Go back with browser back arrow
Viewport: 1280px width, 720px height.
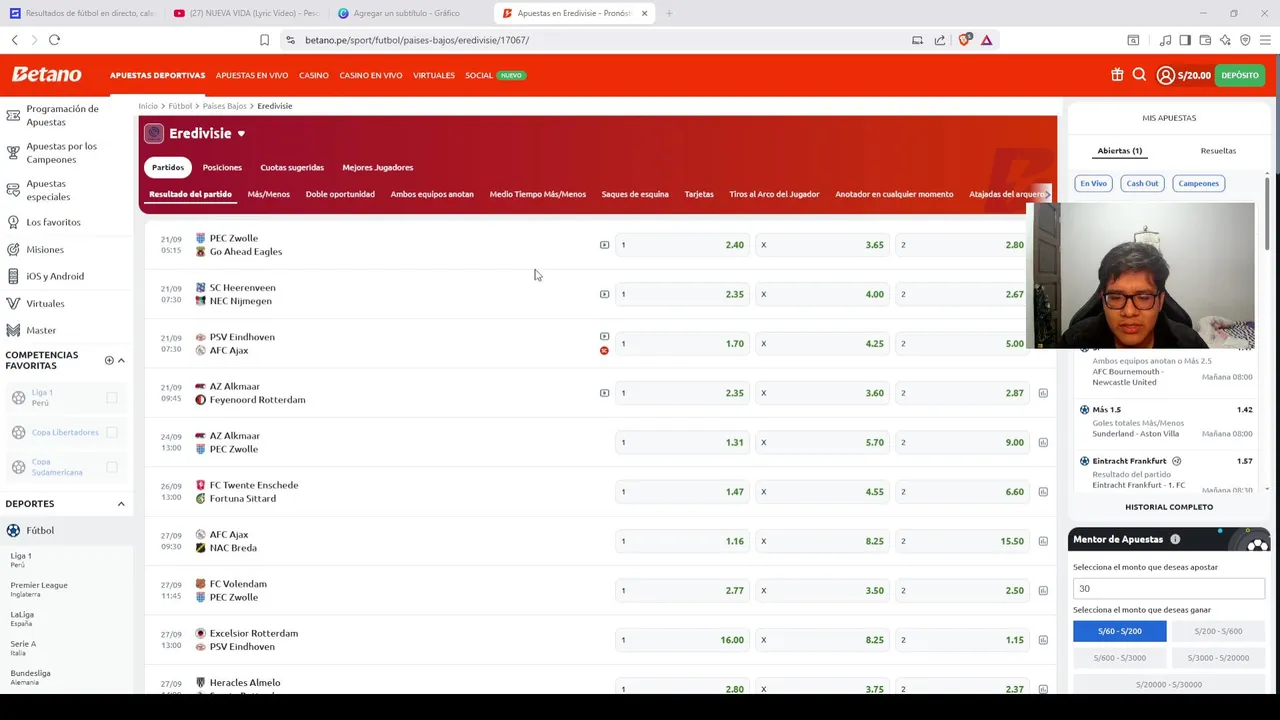pos(15,40)
